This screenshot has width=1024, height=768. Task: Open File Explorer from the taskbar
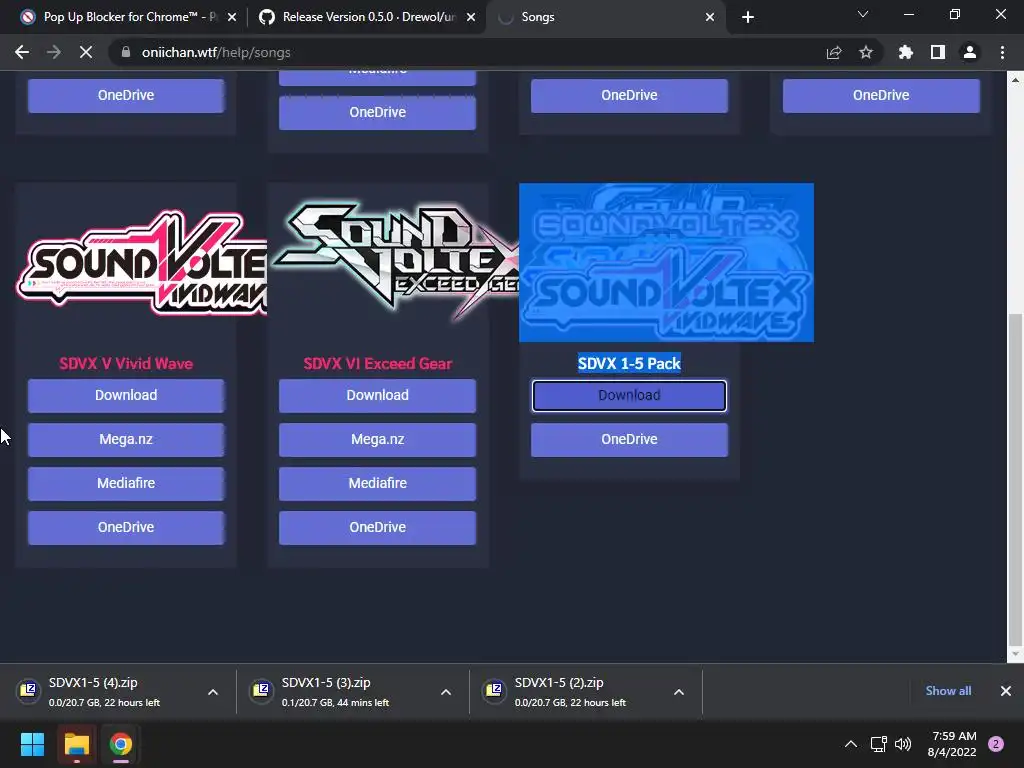[x=76, y=744]
